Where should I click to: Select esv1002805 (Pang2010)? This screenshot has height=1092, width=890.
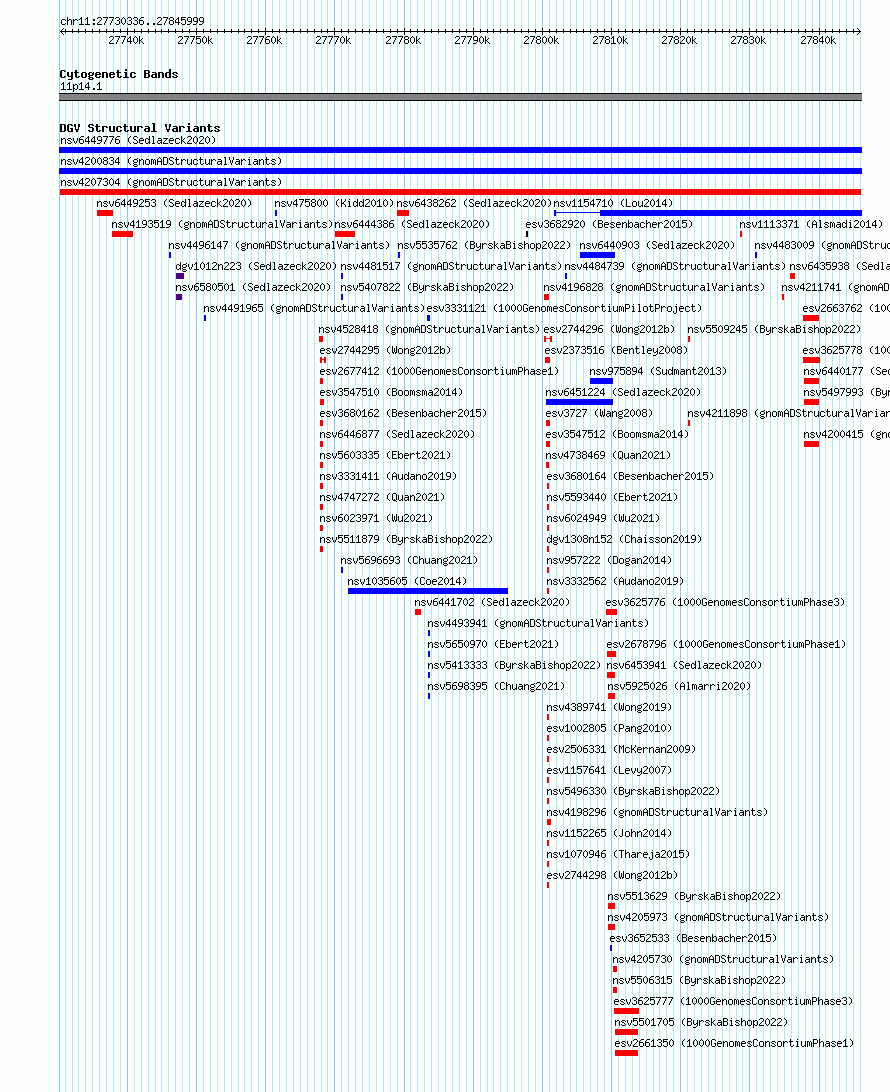(x=609, y=728)
